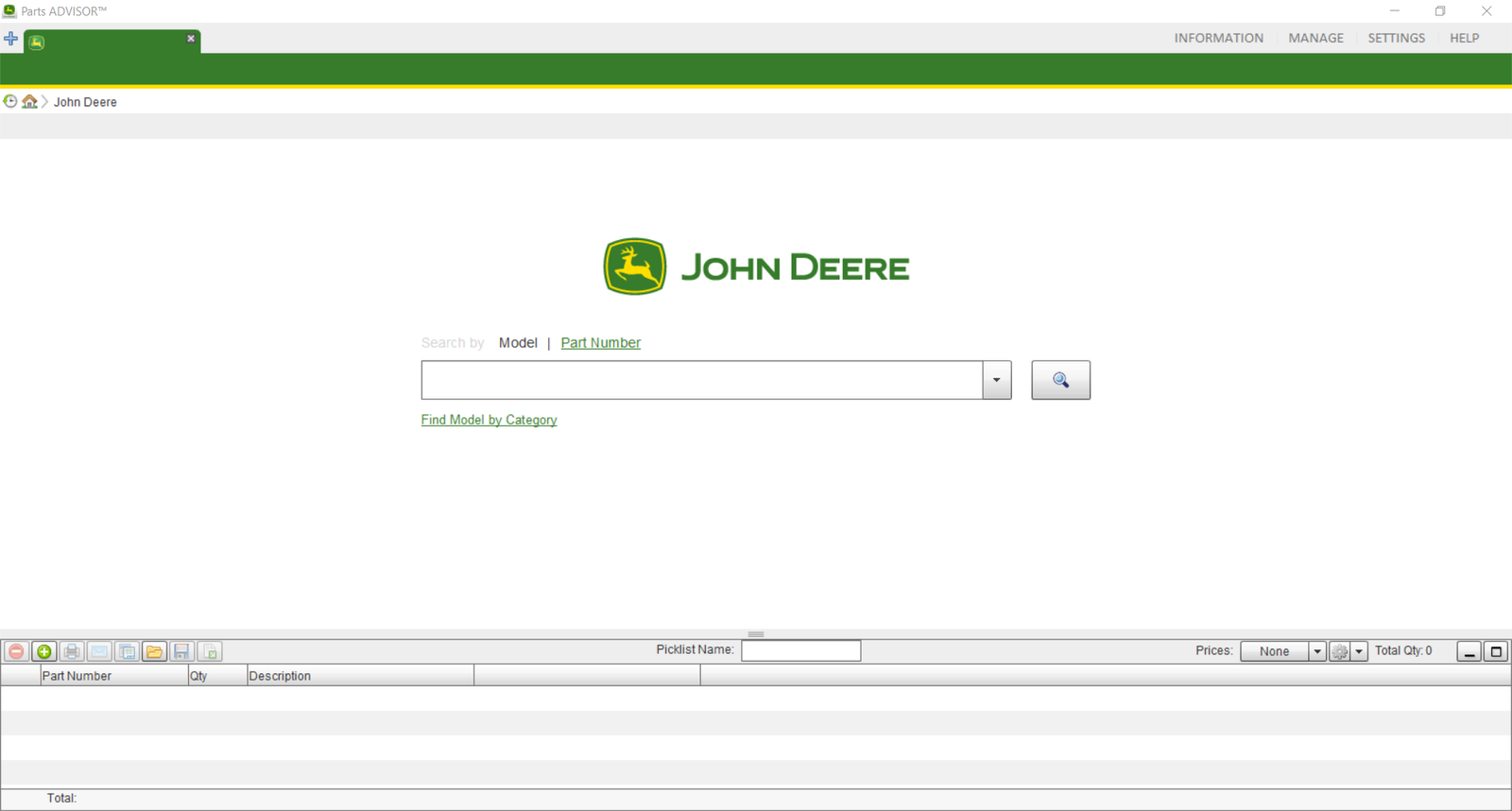Click the Description column header

coord(360,676)
